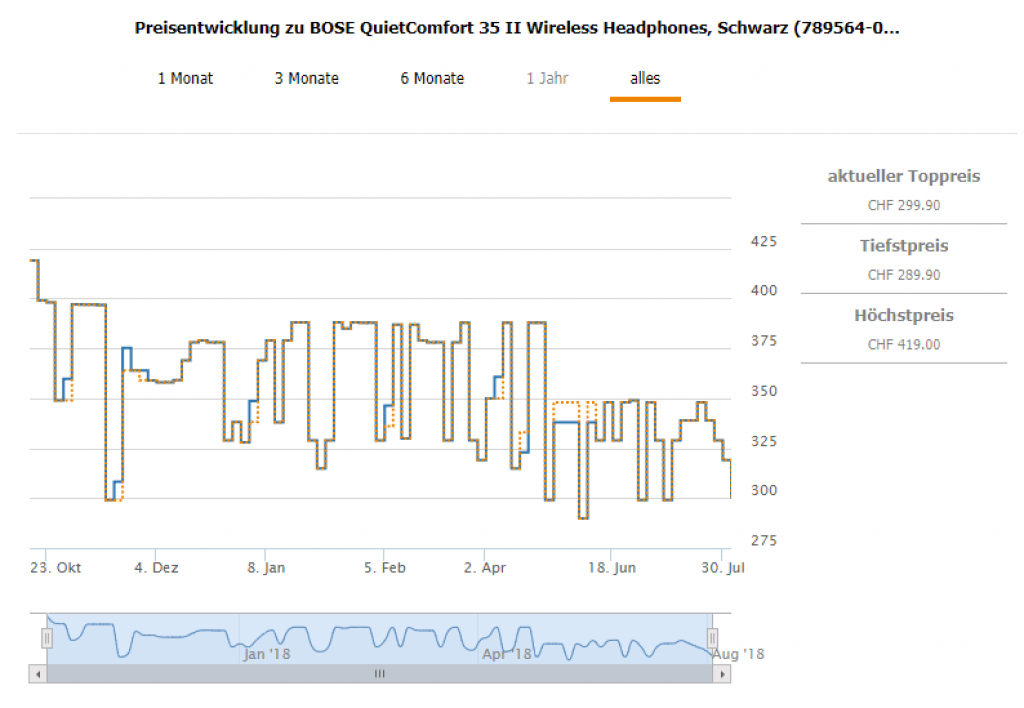The width and height of the screenshot is (1024, 708).
Task: Click the "18. Jun" x-axis date label
Action: 611,568
